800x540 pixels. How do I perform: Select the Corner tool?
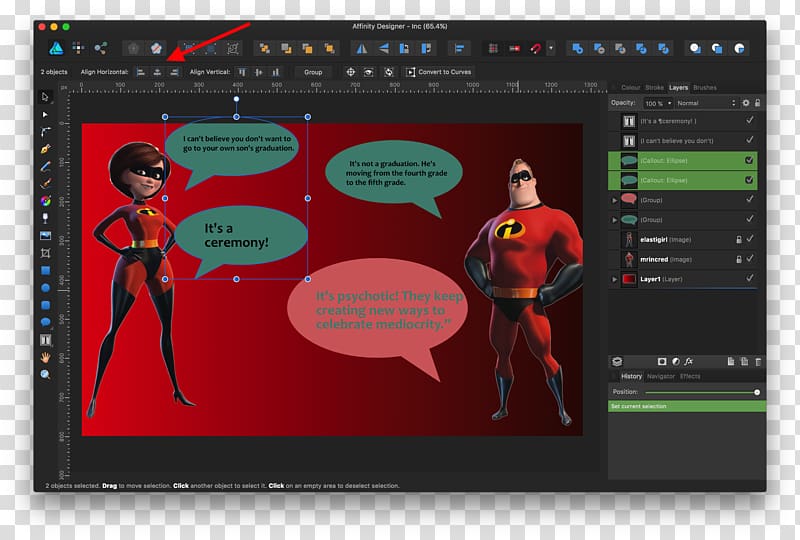45,132
